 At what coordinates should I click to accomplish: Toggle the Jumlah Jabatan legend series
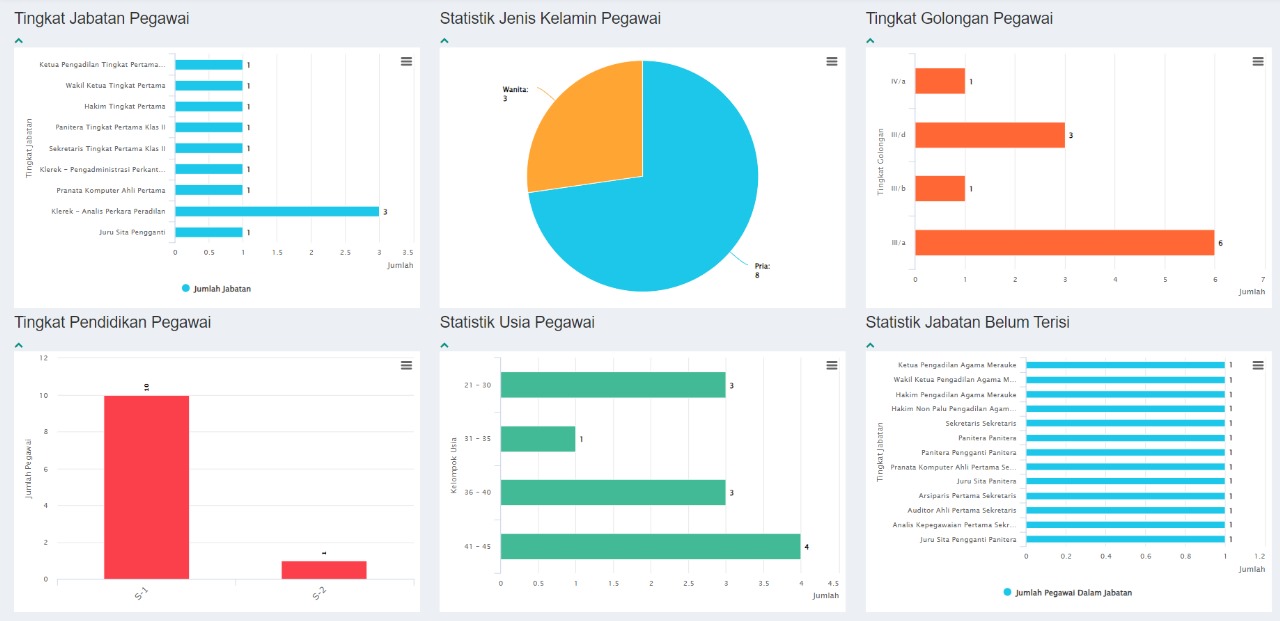pos(217,289)
